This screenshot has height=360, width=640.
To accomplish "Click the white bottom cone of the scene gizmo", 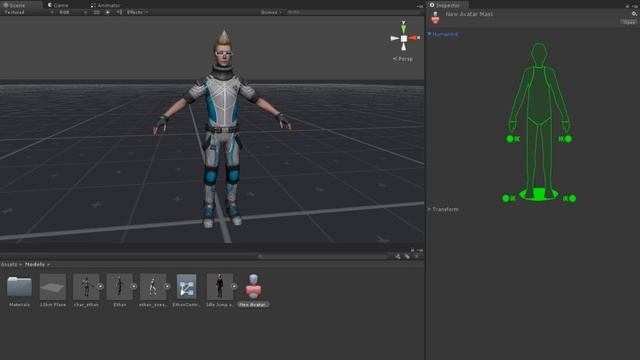I will (x=404, y=47).
